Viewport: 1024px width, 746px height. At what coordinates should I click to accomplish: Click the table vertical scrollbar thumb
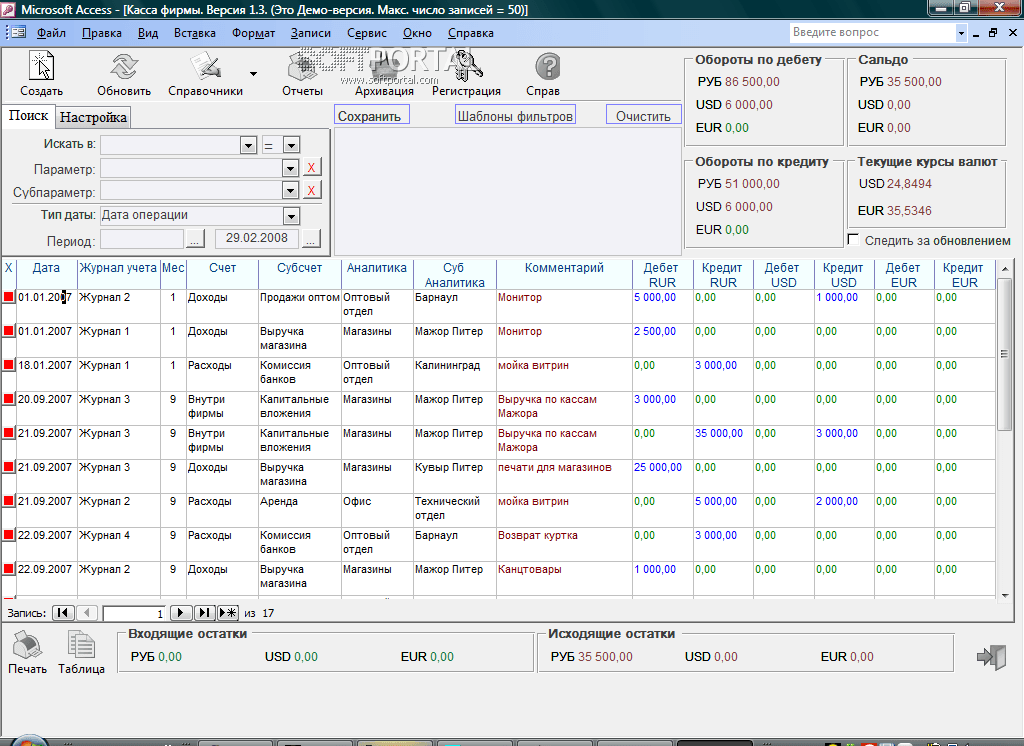[x=1005, y=354]
